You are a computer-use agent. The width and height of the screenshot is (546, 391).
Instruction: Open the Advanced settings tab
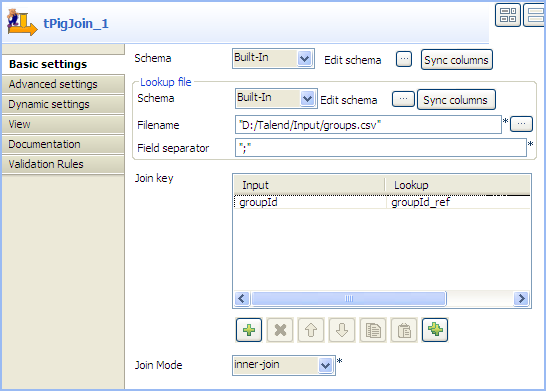coord(63,84)
